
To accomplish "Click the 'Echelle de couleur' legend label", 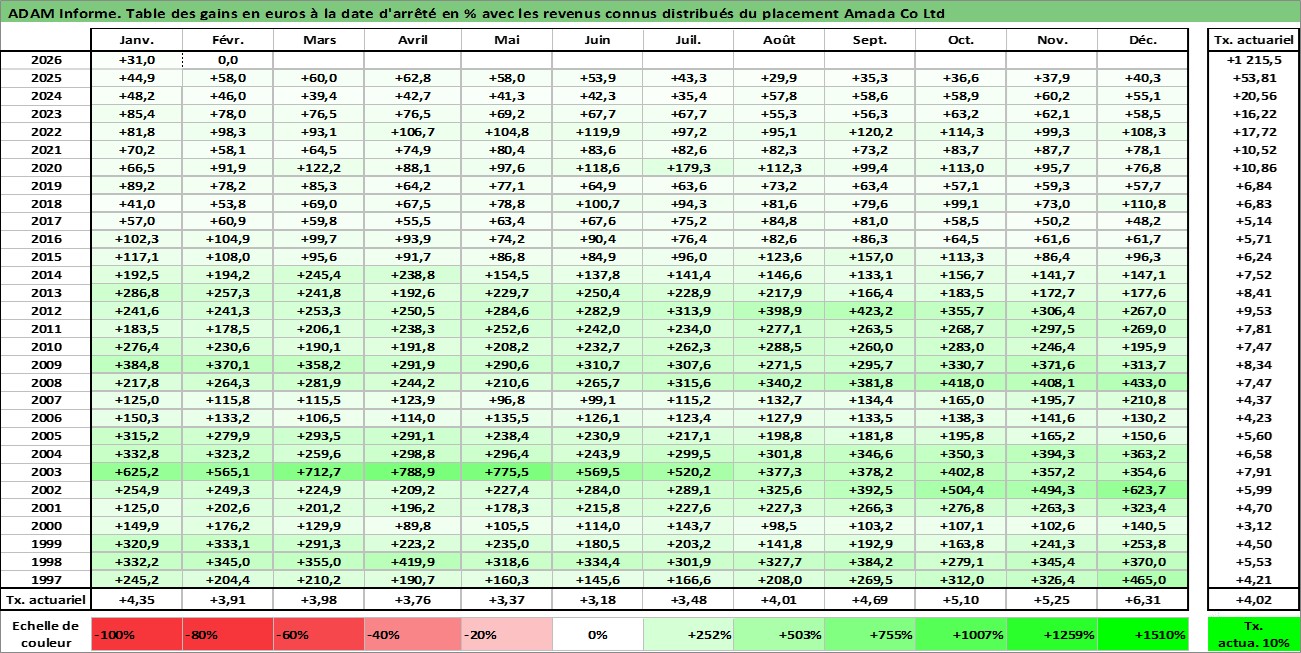I will pos(46,634).
